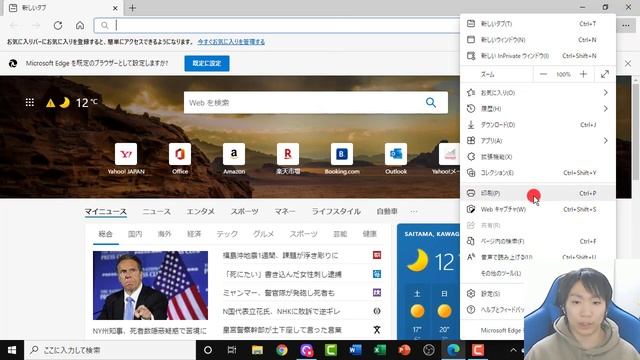Image resolution: width=640 pixels, height=360 pixels.
Task: Enter full screen via zoom row arrows icon
Action: pyautogui.click(x=605, y=74)
